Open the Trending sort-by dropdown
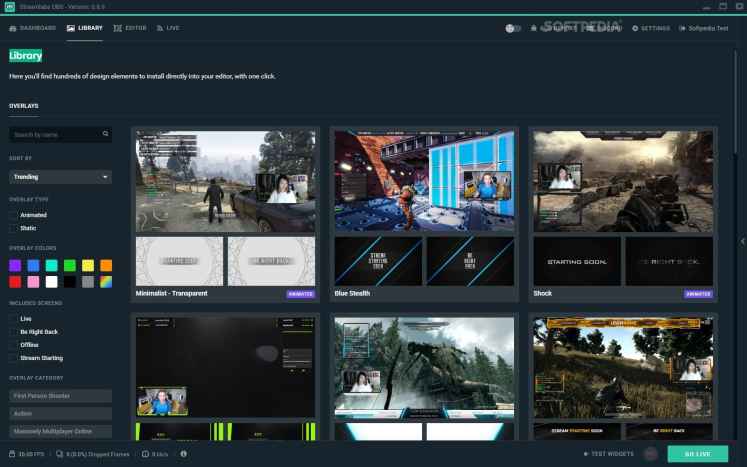747x467 pixels. (60, 177)
